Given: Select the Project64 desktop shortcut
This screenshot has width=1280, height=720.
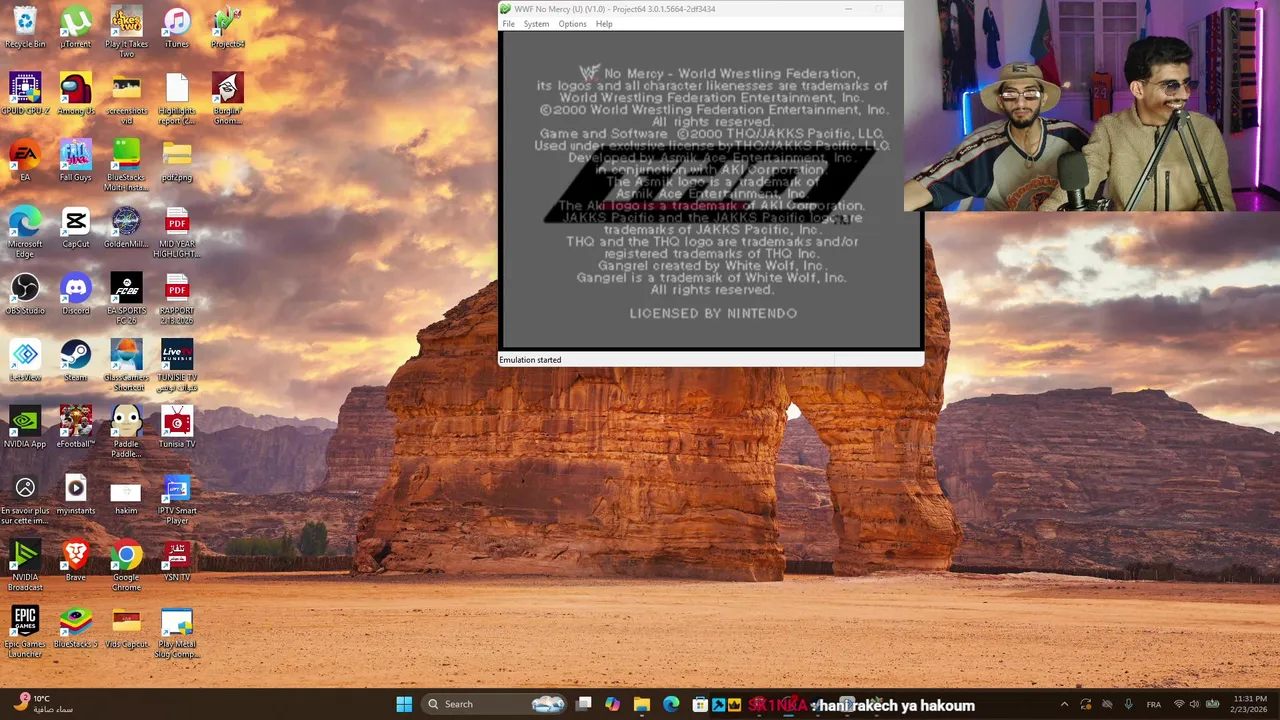Looking at the screenshot, I should [x=228, y=27].
